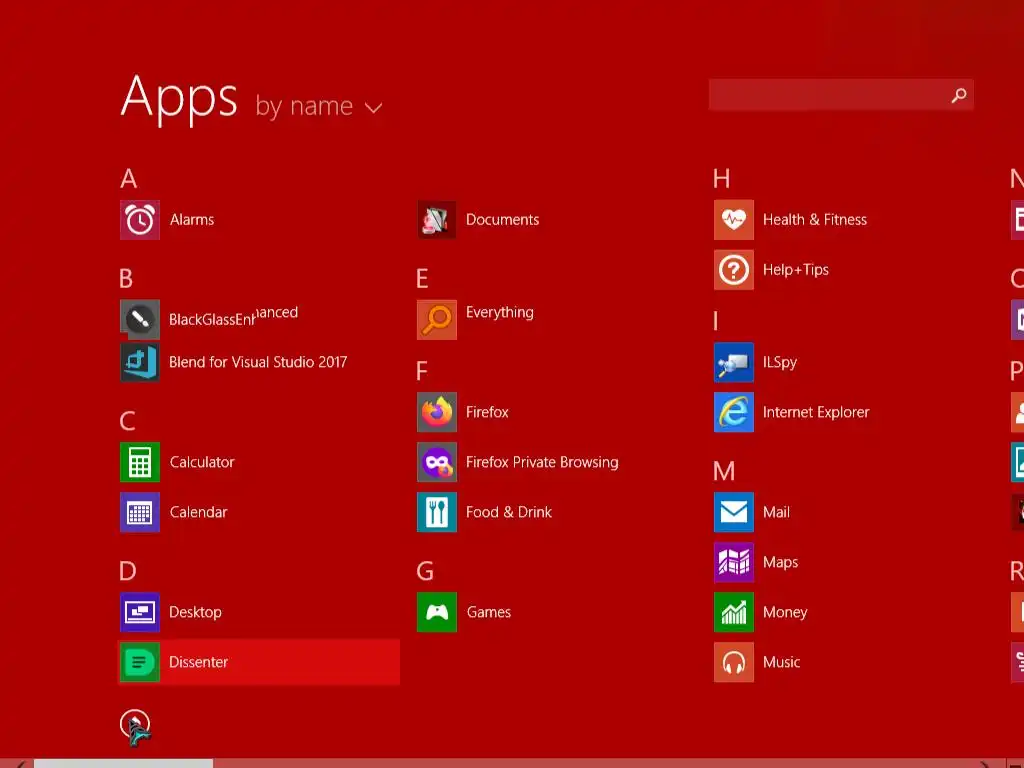Click the 'Food & Drink' label
Viewport: 1024px width, 768px height.
click(x=509, y=512)
